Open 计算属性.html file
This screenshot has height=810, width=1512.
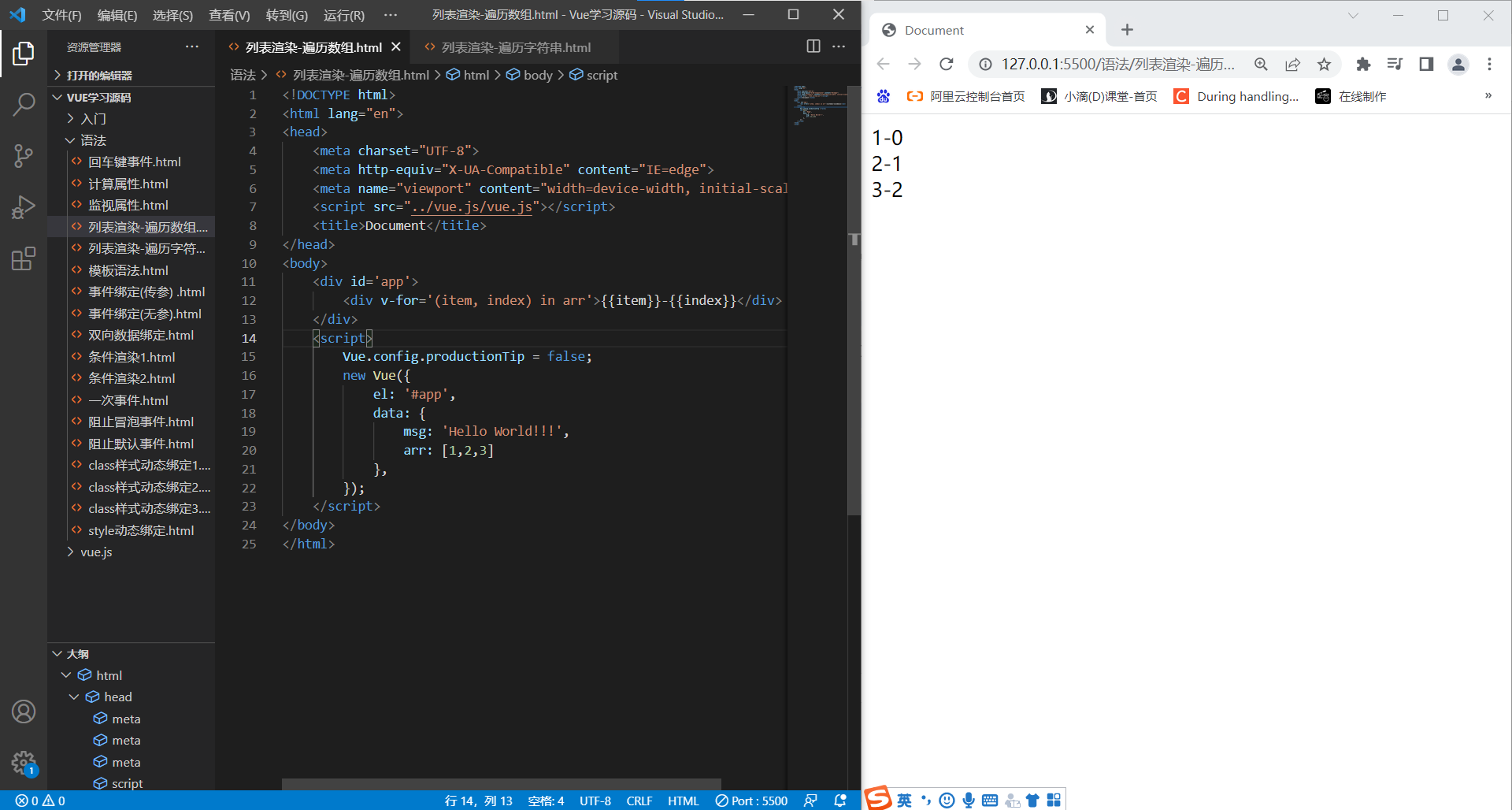pos(128,184)
